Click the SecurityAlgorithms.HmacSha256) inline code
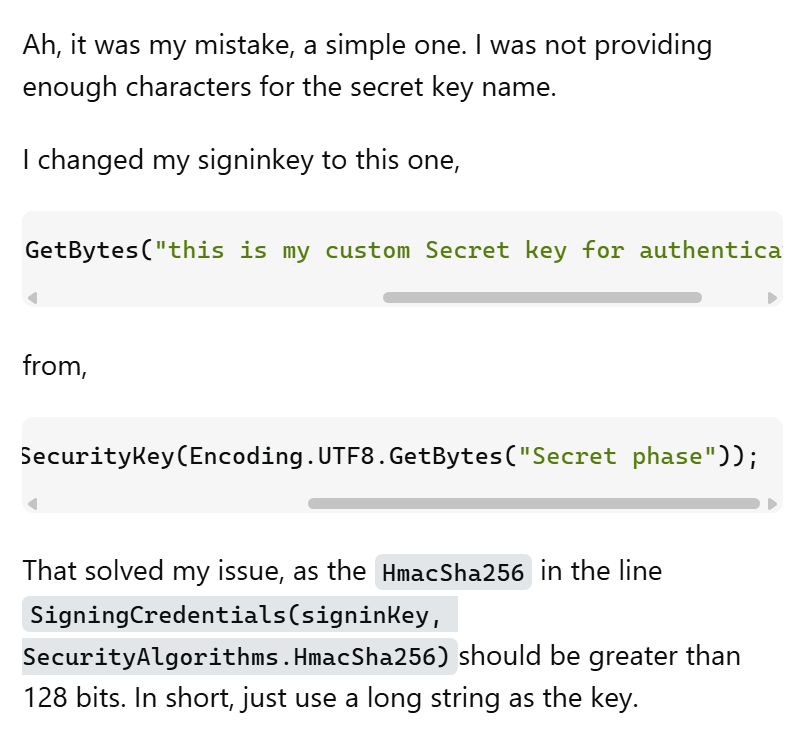 [x=240, y=657]
